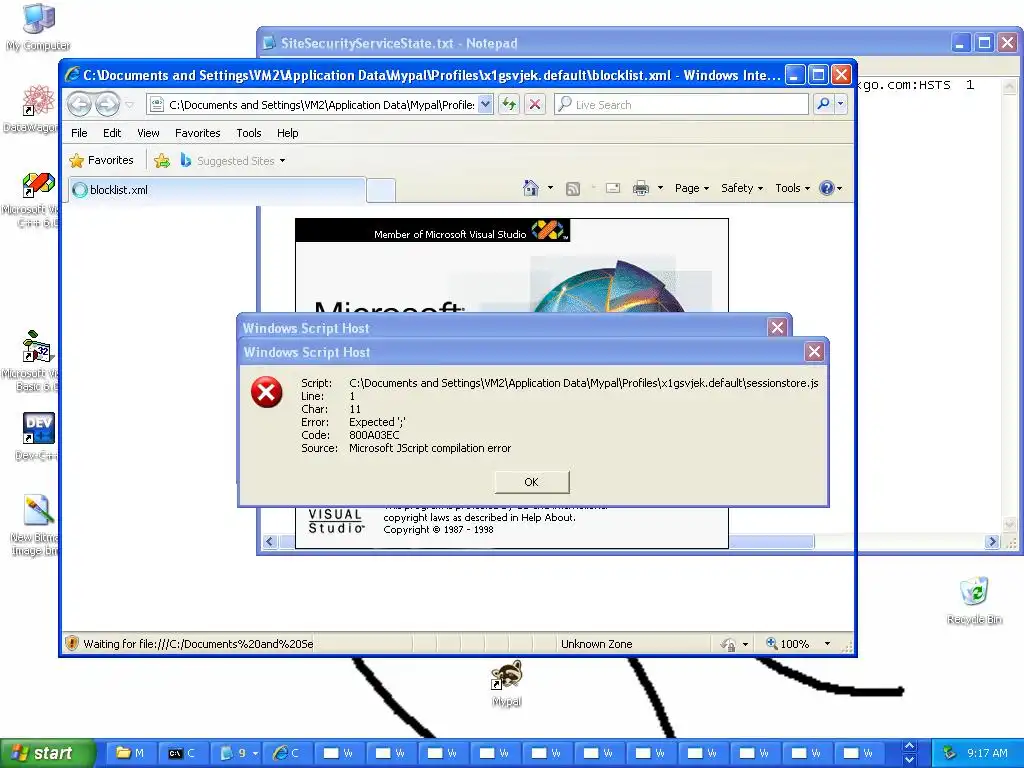Click into the Live Search box

click(x=682, y=104)
